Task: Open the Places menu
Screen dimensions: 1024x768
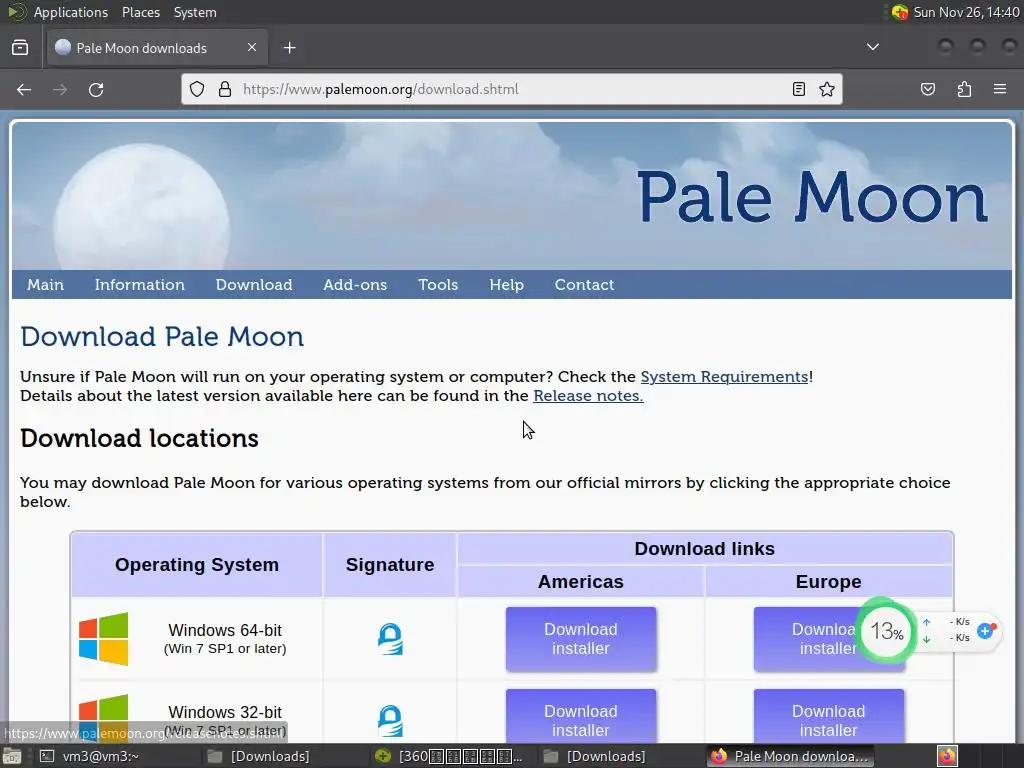Action: [x=140, y=12]
